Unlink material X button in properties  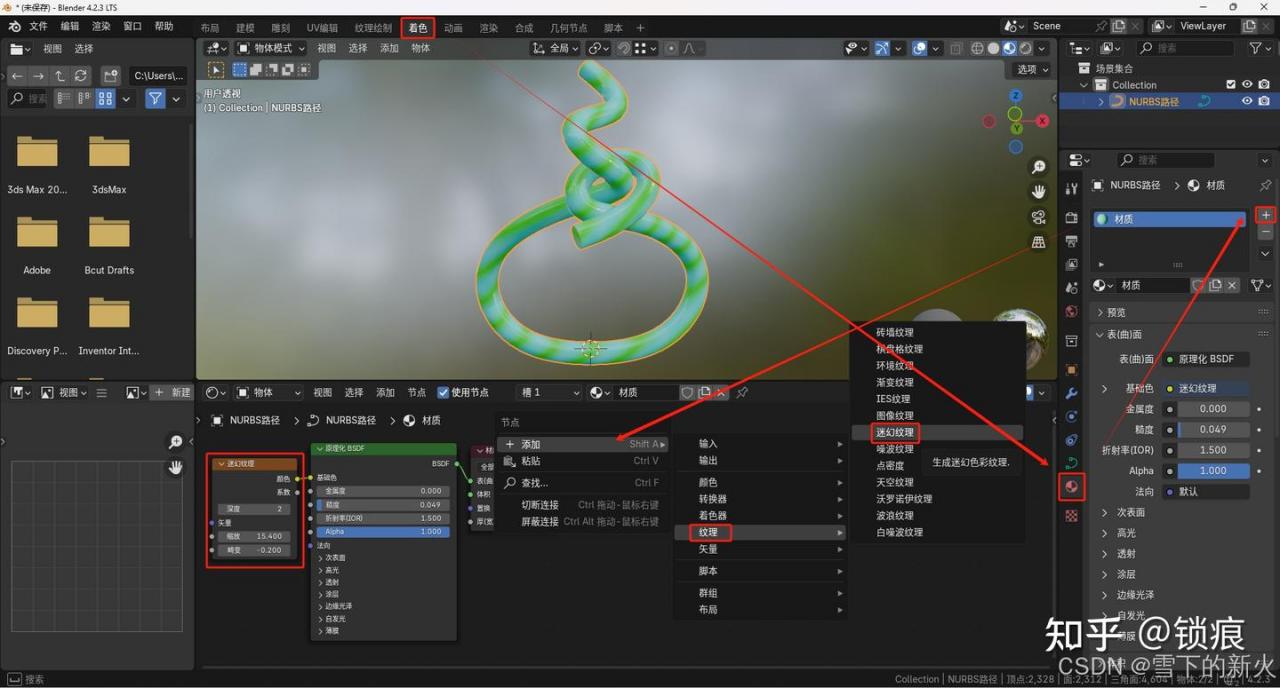click(1232, 285)
